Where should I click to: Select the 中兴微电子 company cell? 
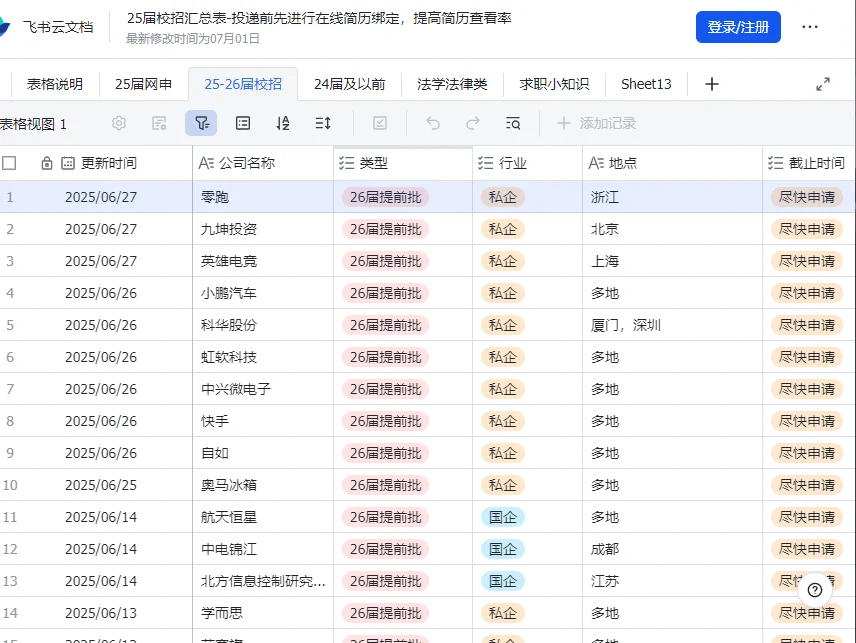pyautogui.click(x=263, y=389)
